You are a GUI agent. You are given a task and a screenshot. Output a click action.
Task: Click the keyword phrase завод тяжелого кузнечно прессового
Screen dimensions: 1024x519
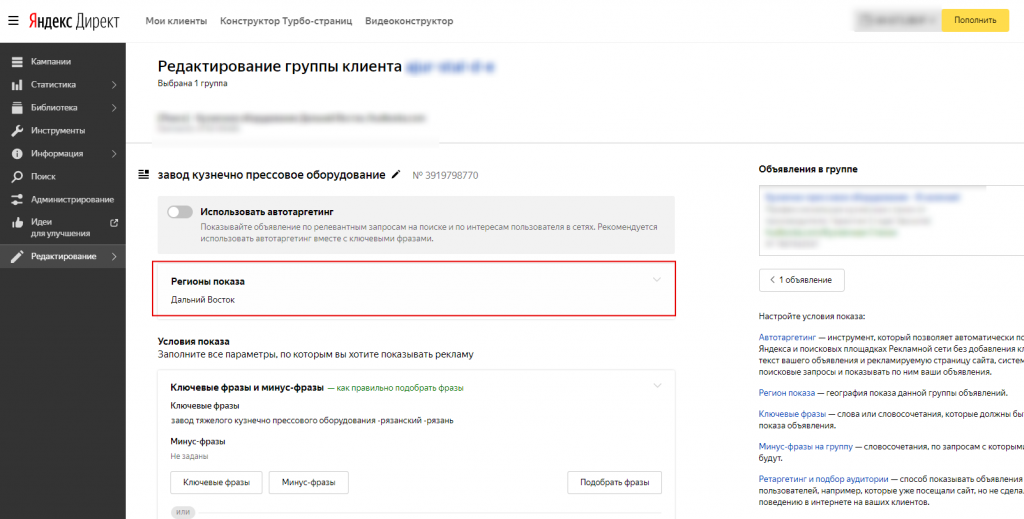(312, 420)
